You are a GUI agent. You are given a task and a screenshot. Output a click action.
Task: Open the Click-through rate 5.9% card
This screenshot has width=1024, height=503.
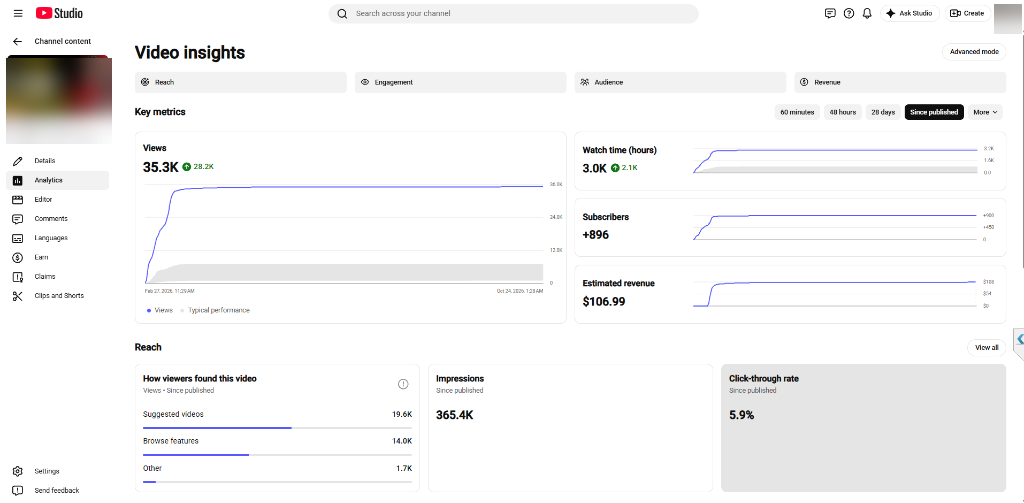(863, 428)
